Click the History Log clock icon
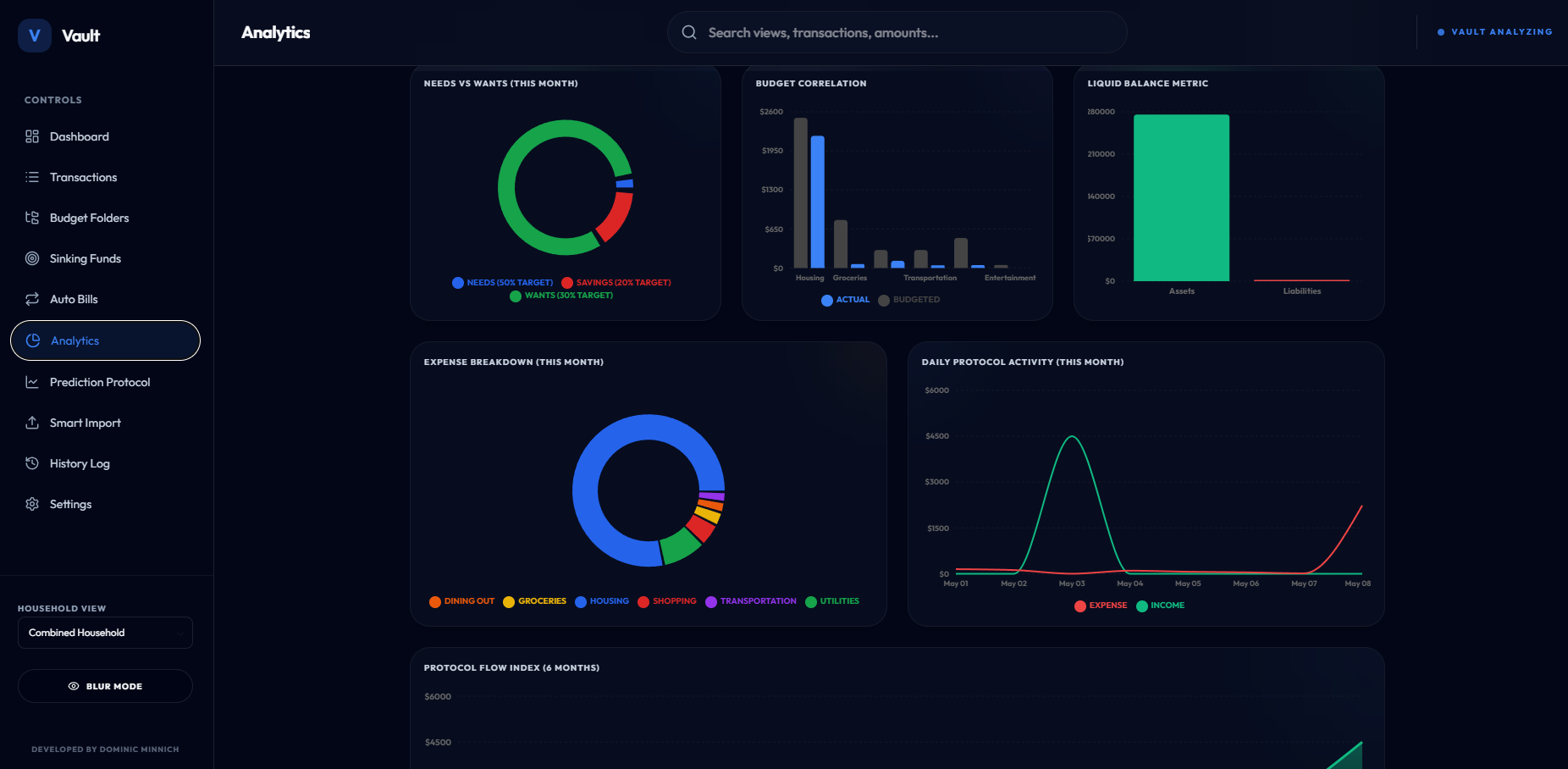This screenshot has width=1568, height=769. tap(32, 463)
